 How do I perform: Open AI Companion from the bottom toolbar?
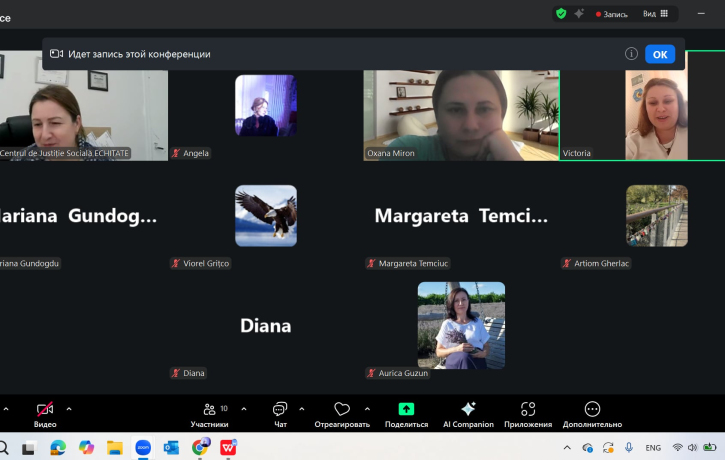[x=468, y=414]
